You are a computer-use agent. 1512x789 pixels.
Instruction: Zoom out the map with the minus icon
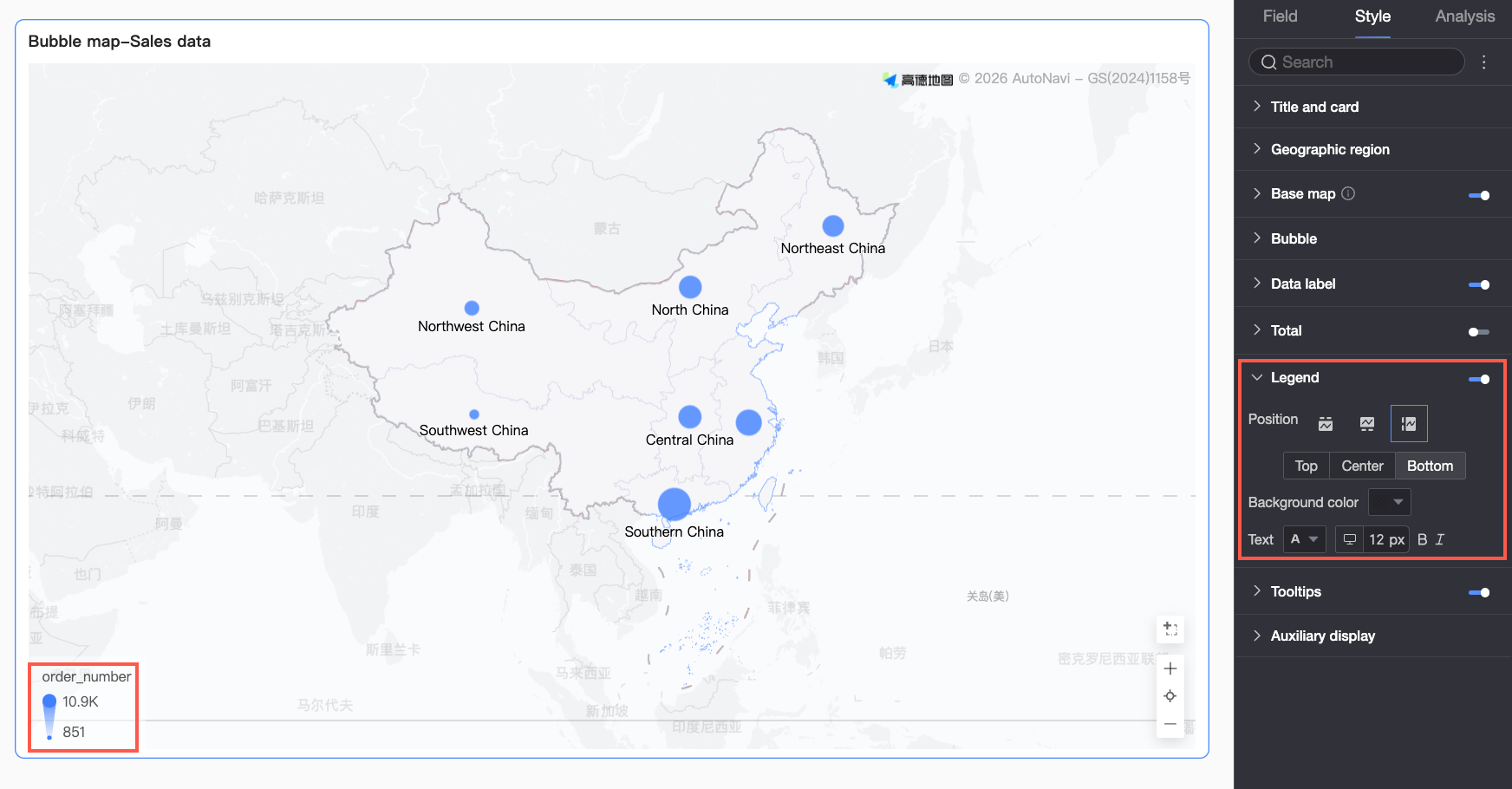[x=1170, y=724]
